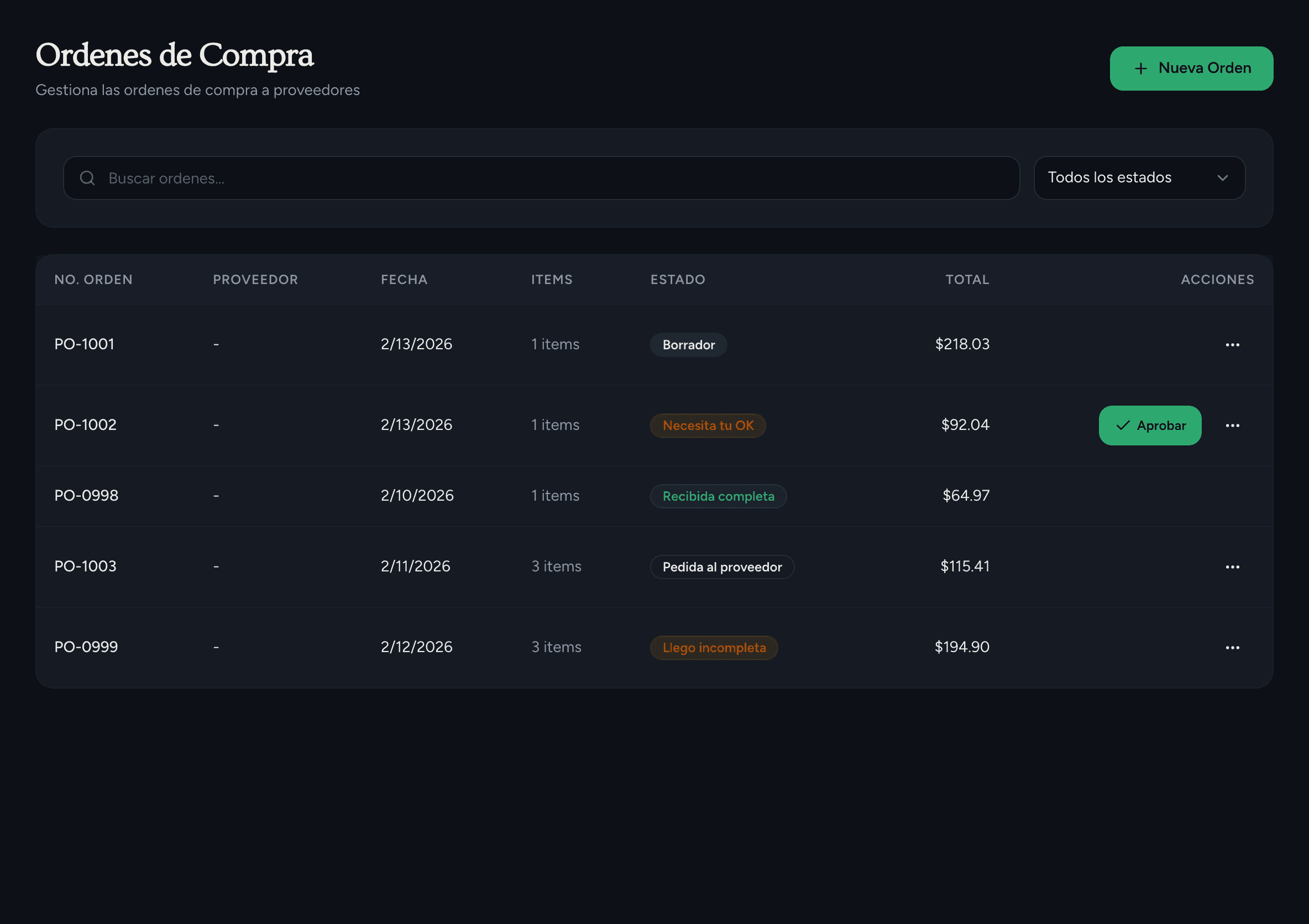Click the plus icon in Nueva Orden
1309x924 pixels.
click(x=1140, y=69)
